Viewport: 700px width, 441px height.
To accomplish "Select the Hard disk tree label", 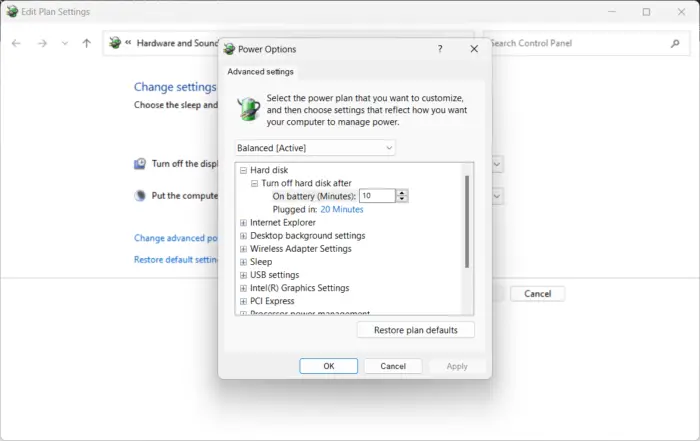I will point(269,170).
